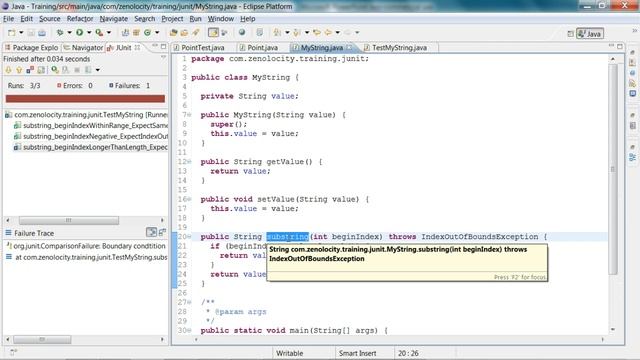Click the Test Run History icon
Viewport: 640px width, 360px height.
88,70
